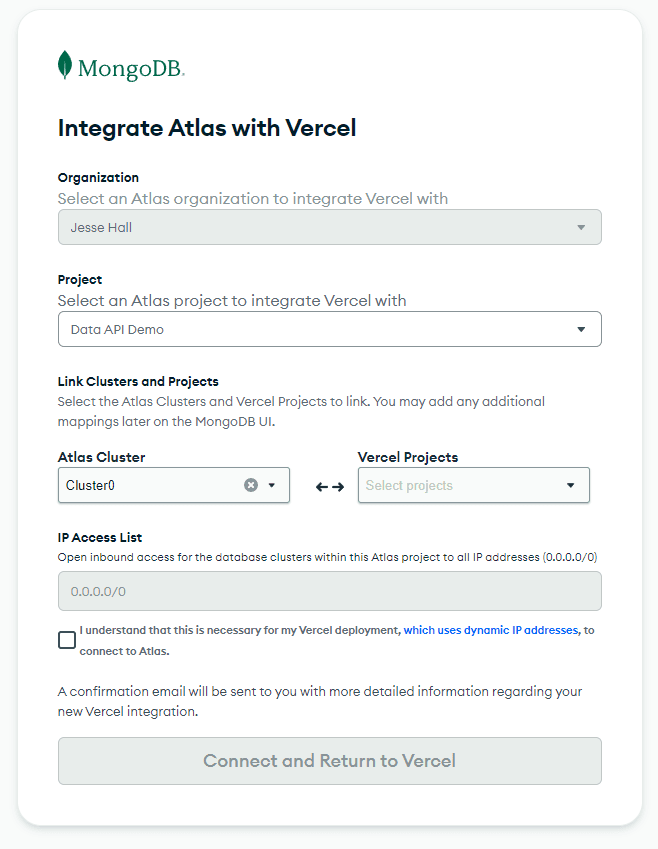Image resolution: width=658 pixels, height=849 pixels.
Task: Click the double-arrow link icon between cluster and projects
Action: 330,487
